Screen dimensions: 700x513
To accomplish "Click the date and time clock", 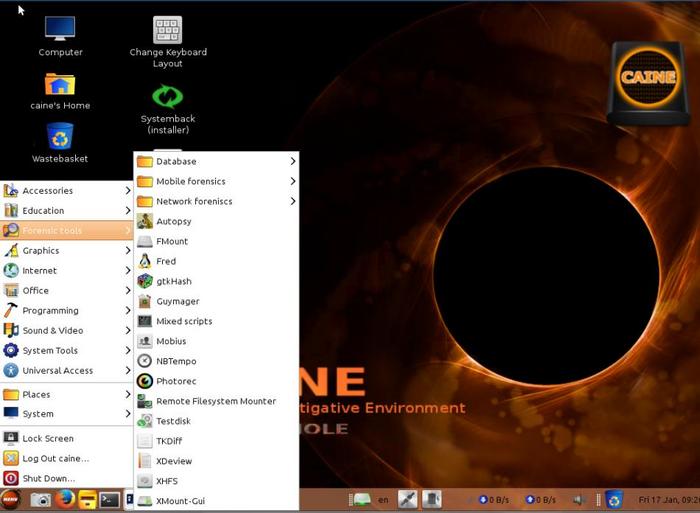I will pos(665,499).
